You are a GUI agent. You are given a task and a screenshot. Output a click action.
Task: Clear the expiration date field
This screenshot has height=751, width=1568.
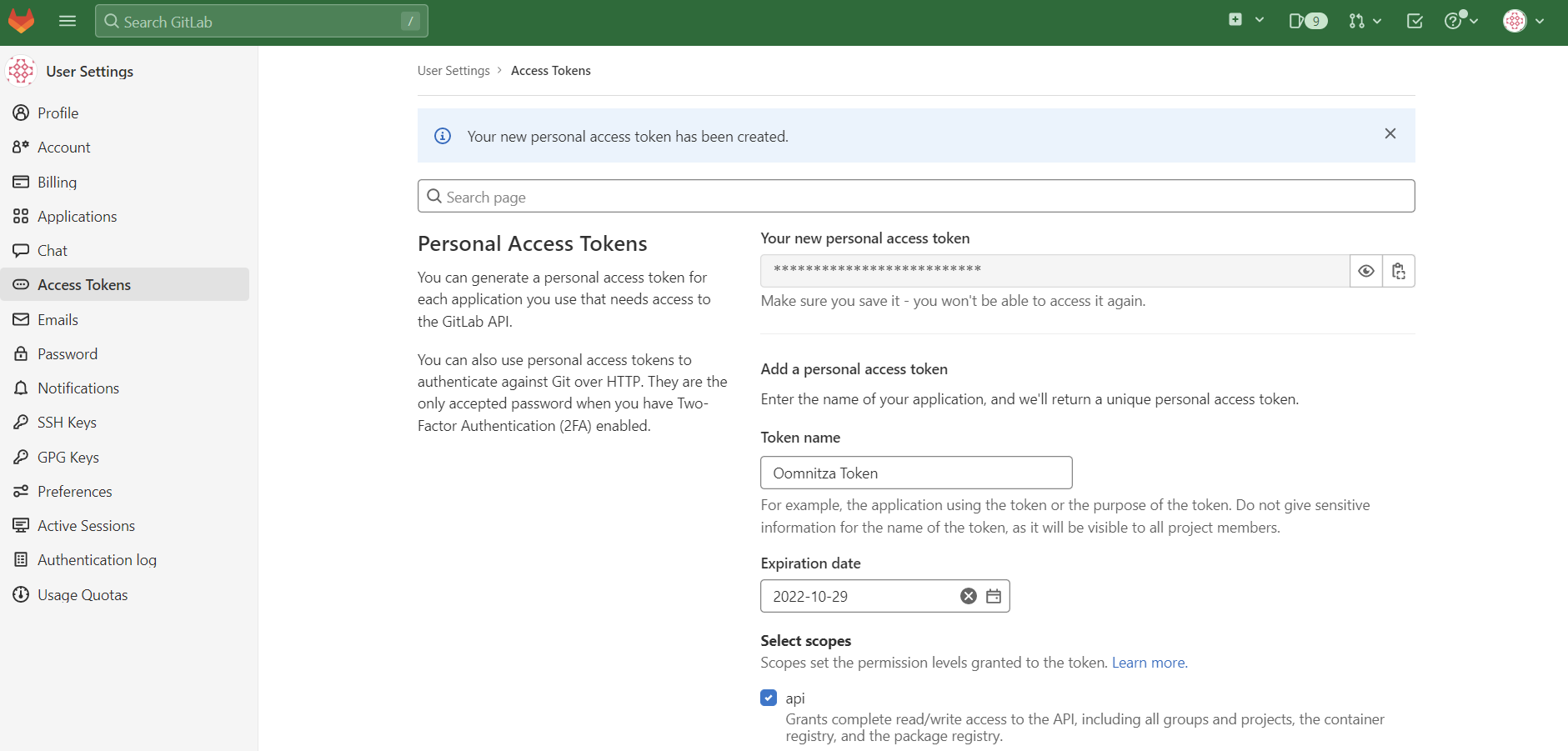[x=967, y=595]
